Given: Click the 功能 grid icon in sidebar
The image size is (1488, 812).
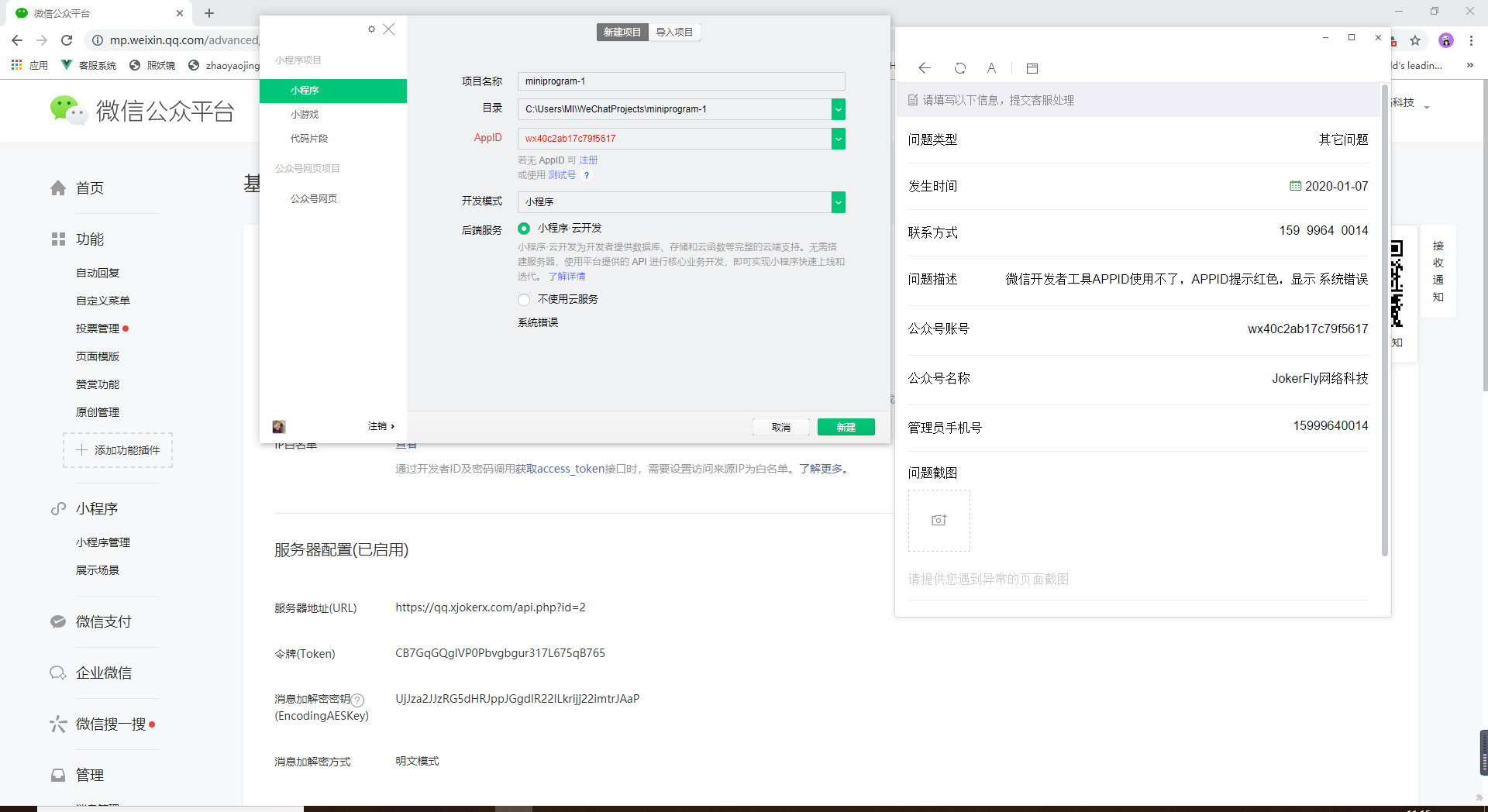Looking at the screenshot, I should coord(58,239).
